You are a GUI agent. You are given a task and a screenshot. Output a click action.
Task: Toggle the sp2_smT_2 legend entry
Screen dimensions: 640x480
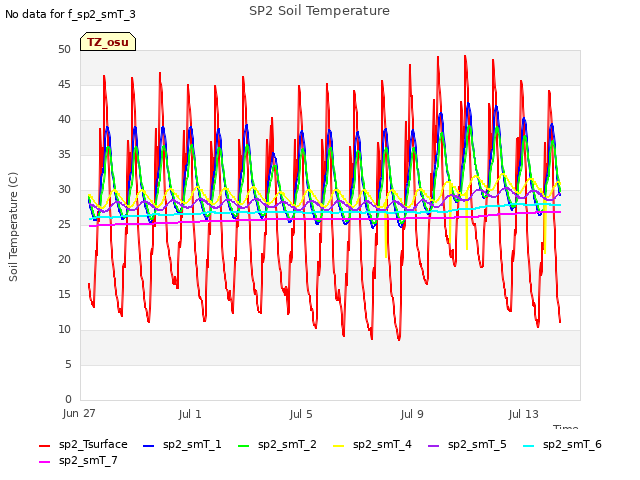tap(277, 444)
